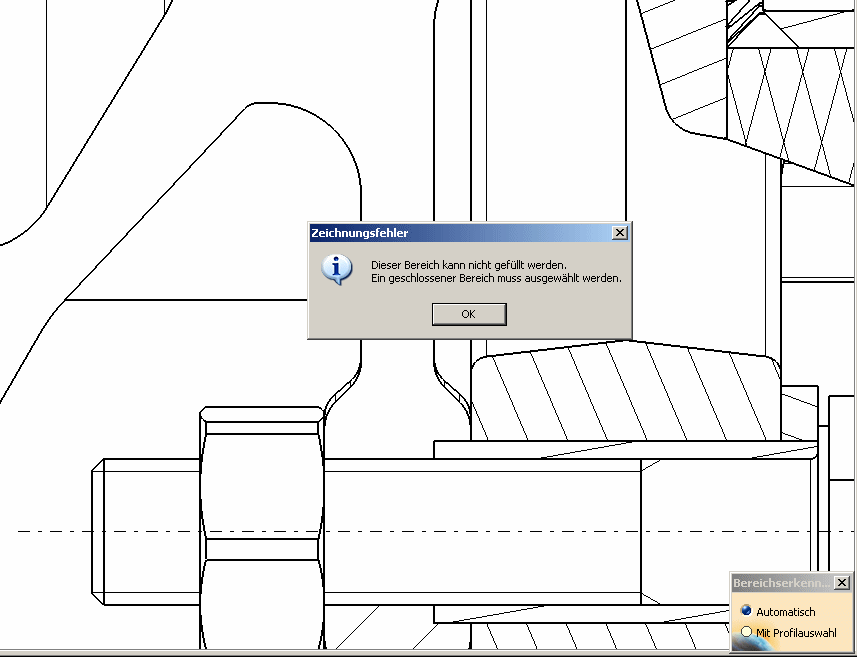
Task: Click OK in the Zeichnungsfehler dialog
Action: pos(469,314)
